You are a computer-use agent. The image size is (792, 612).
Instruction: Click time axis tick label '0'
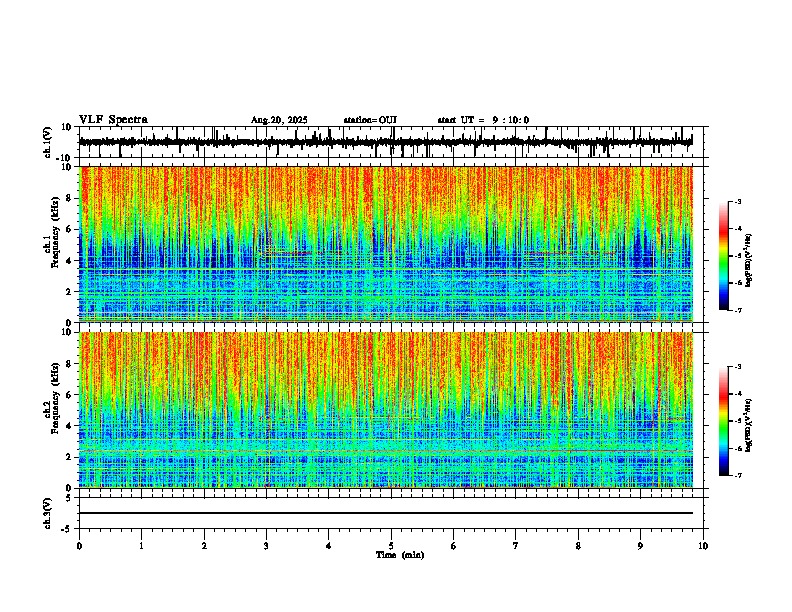coord(79,546)
